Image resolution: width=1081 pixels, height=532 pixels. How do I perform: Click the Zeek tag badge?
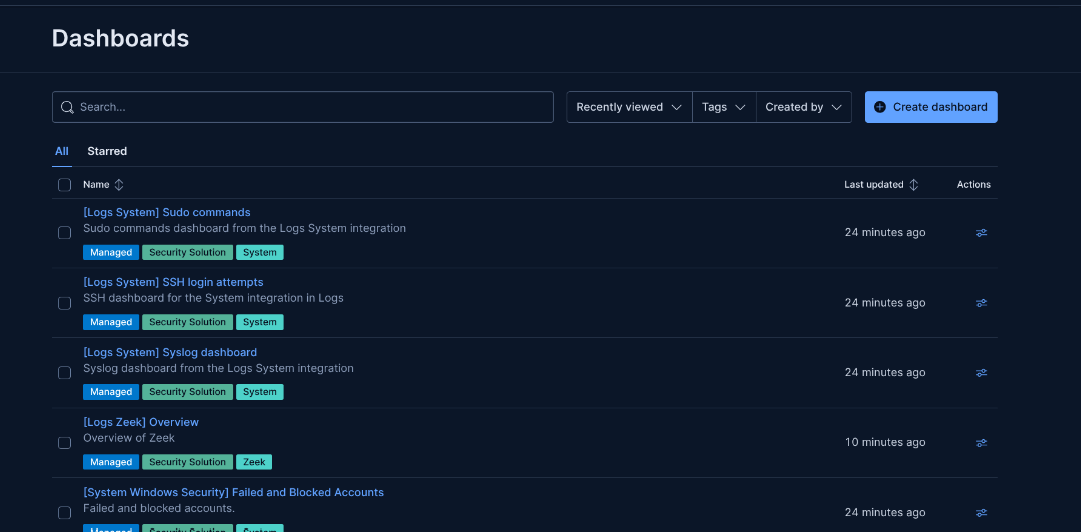click(254, 462)
